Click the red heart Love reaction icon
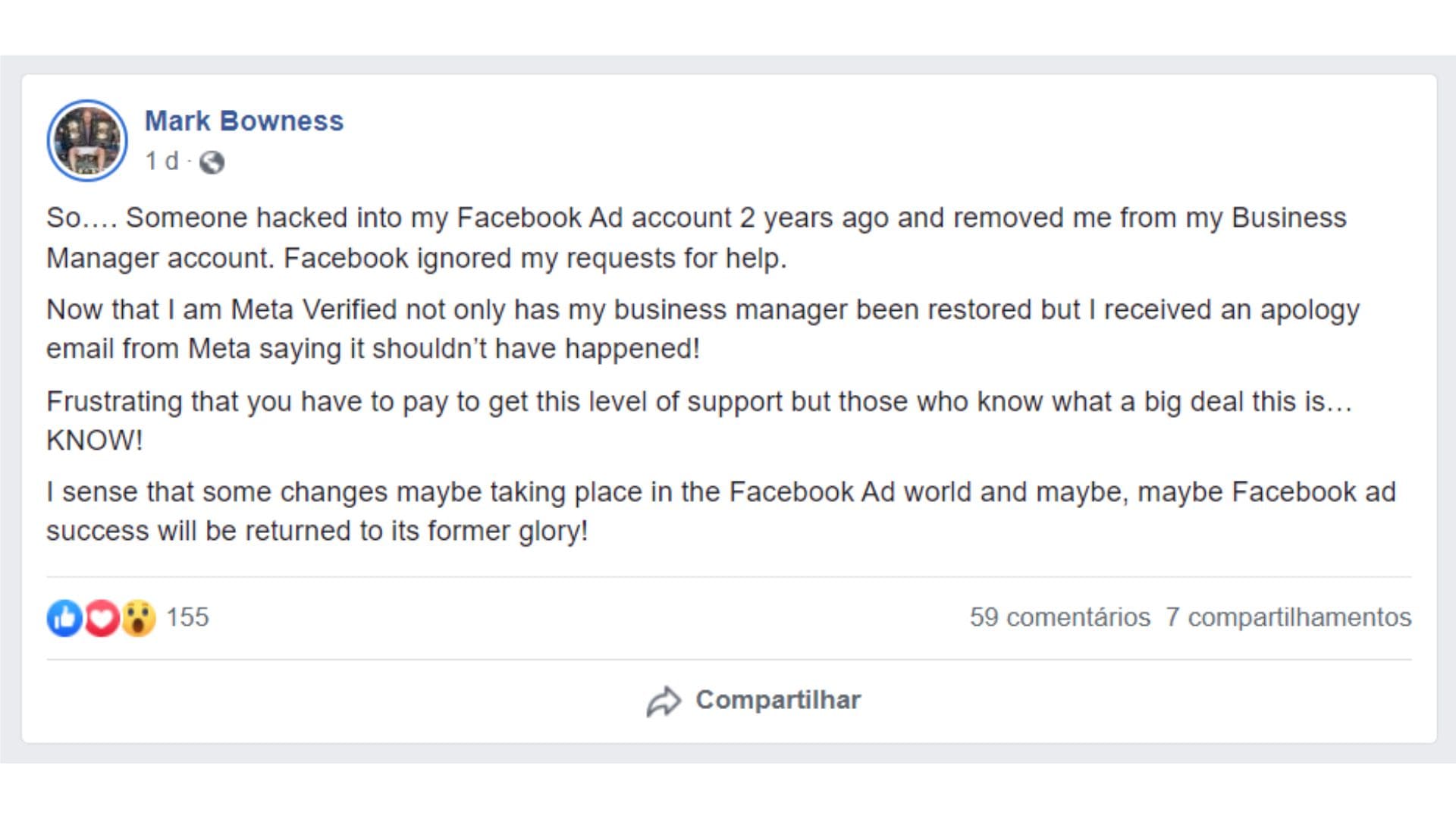Image resolution: width=1456 pixels, height=819 pixels. tap(102, 618)
